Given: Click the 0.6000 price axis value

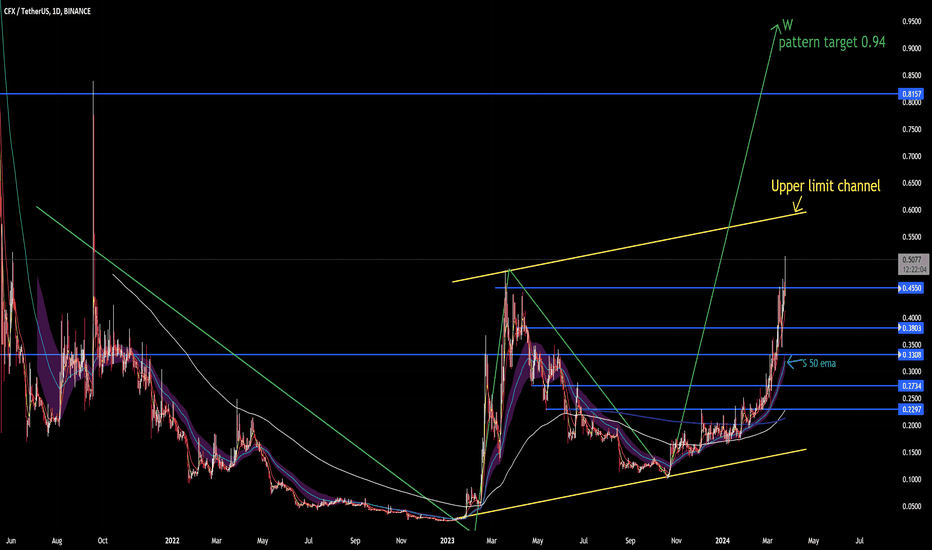Looking at the screenshot, I should click(x=912, y=210).
